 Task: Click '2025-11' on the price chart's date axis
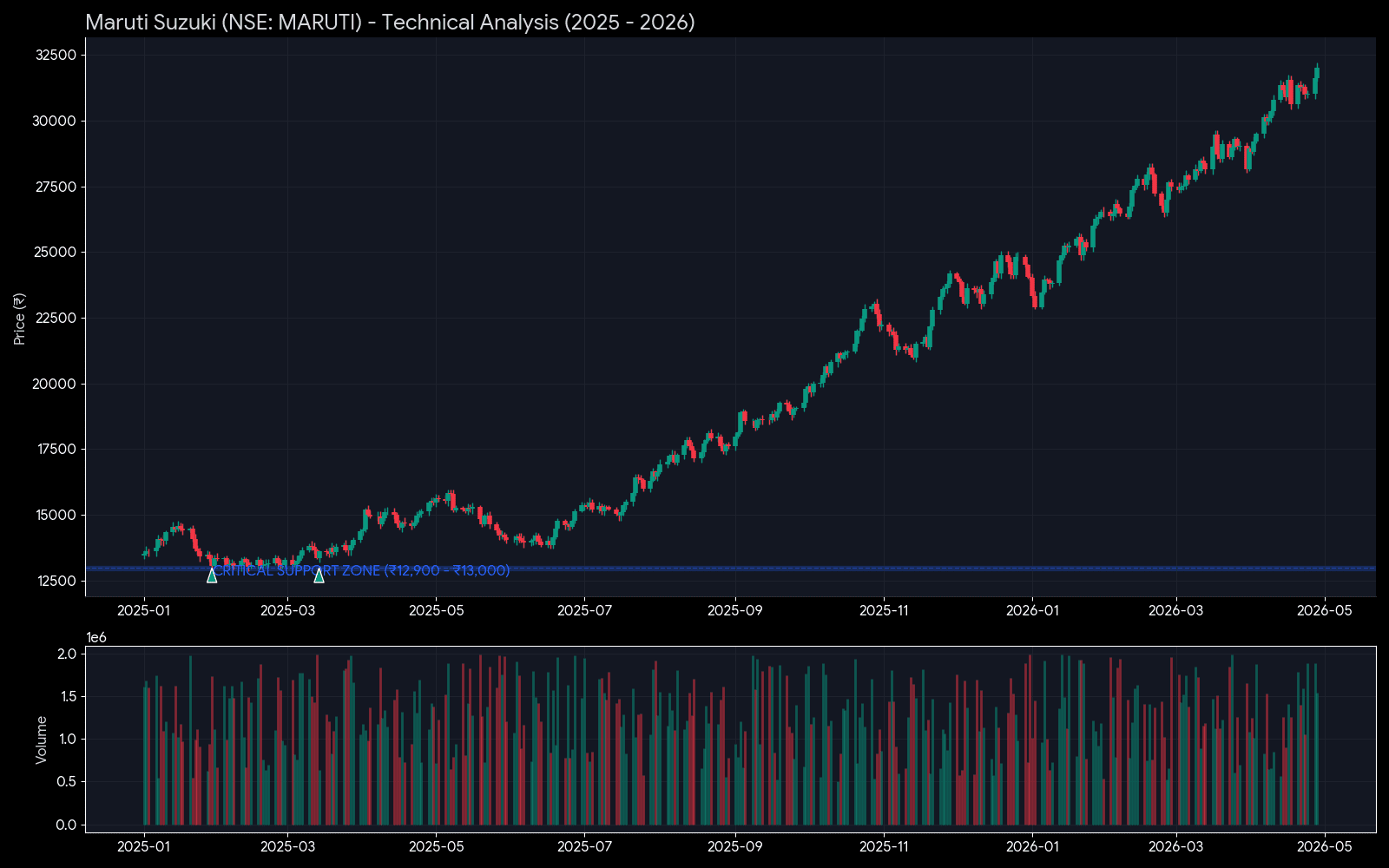884,610
